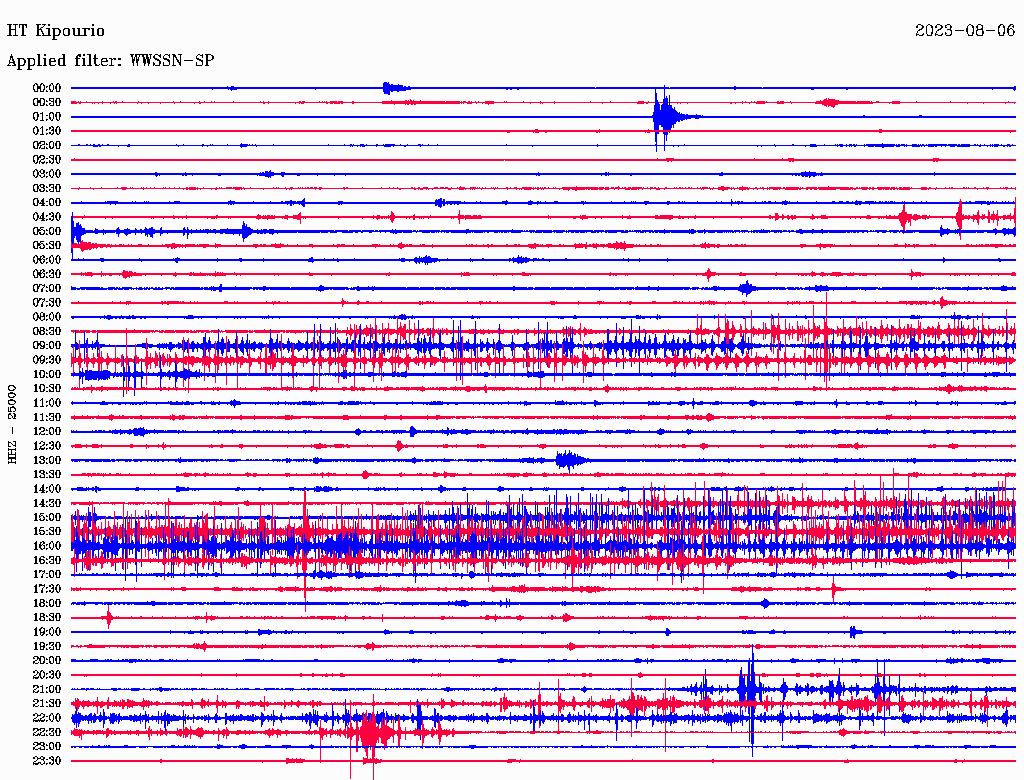1024x780 pixels.
Task: Select the 17:30 time label
Action: (x=47, y=590)
